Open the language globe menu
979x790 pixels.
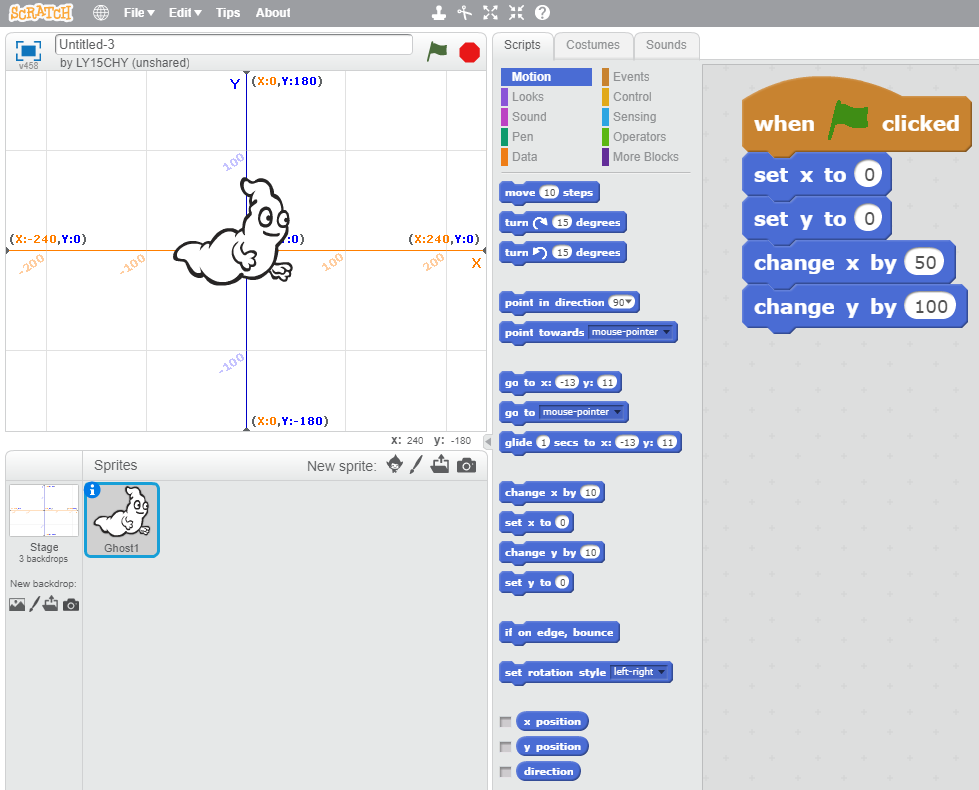click(101, 13)
